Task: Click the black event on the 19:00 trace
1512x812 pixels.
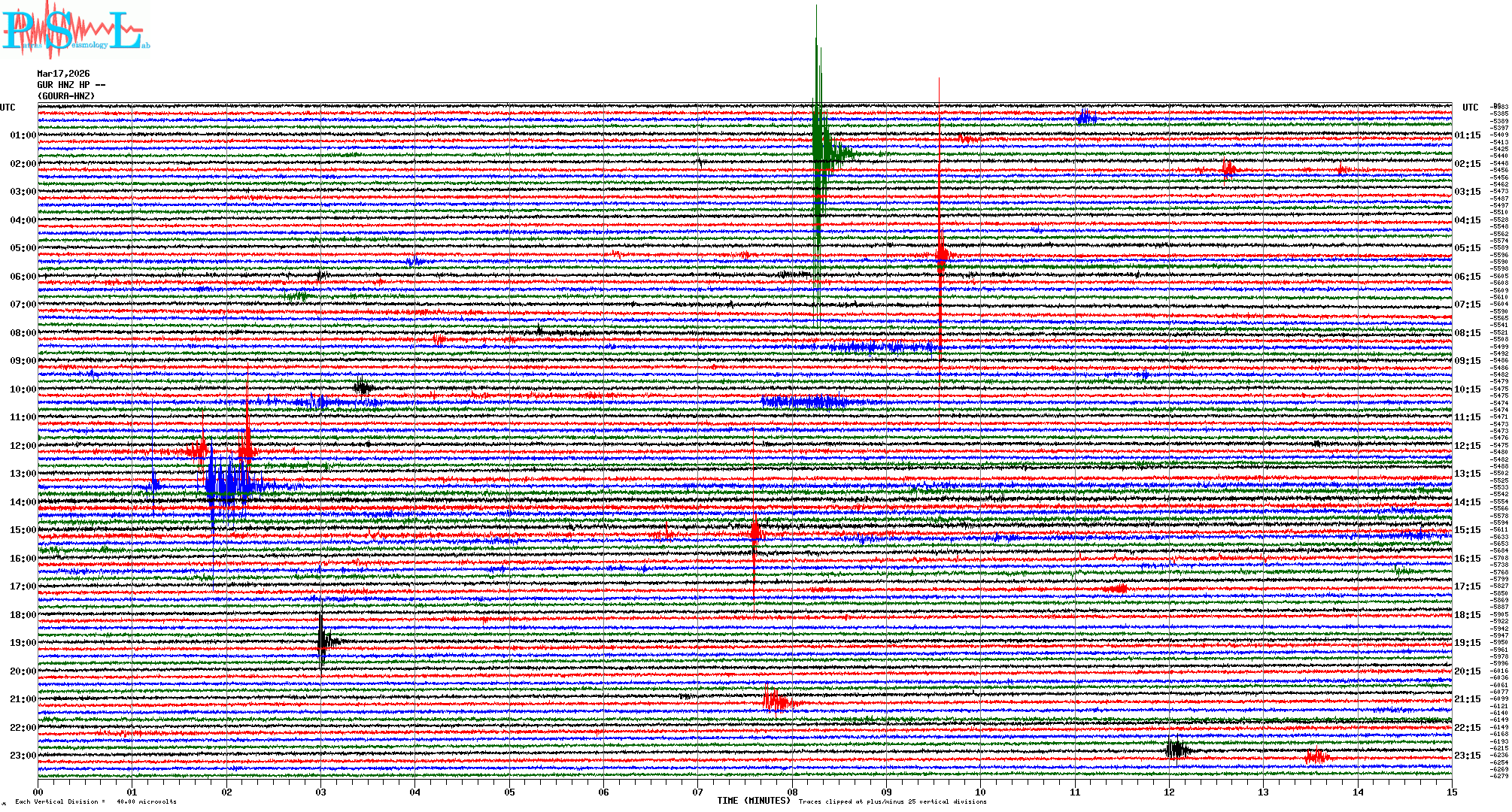Action: click(323, 641)
